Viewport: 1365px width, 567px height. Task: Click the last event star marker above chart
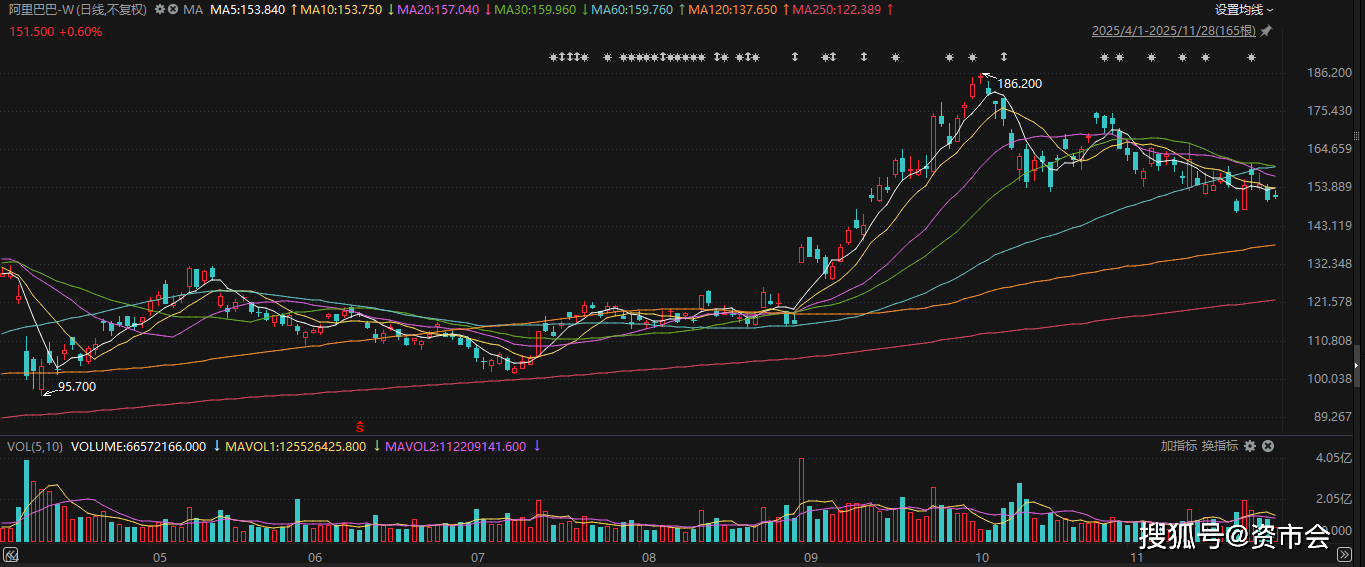(x=1251, y=57)
